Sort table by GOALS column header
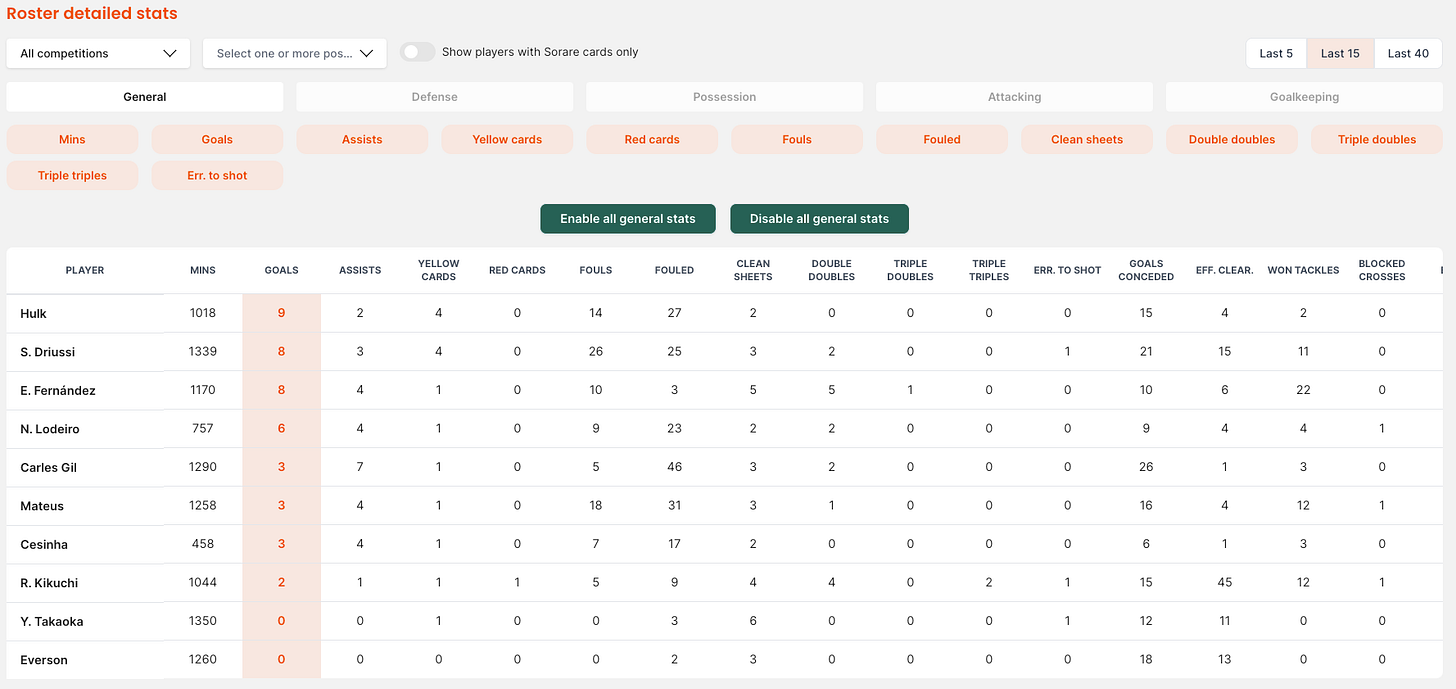This screenshot has width=1456, height=689. [281, 270]
